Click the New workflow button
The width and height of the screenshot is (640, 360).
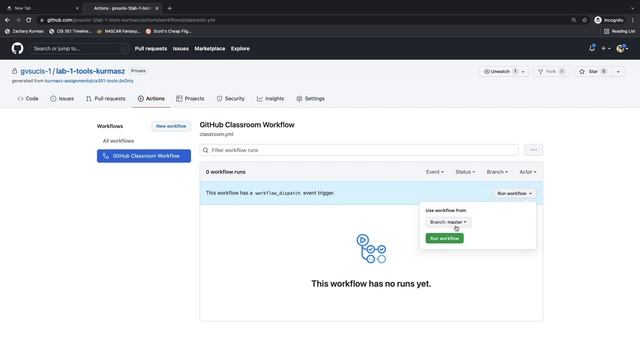pyautogui.click(x=171, y=126)
